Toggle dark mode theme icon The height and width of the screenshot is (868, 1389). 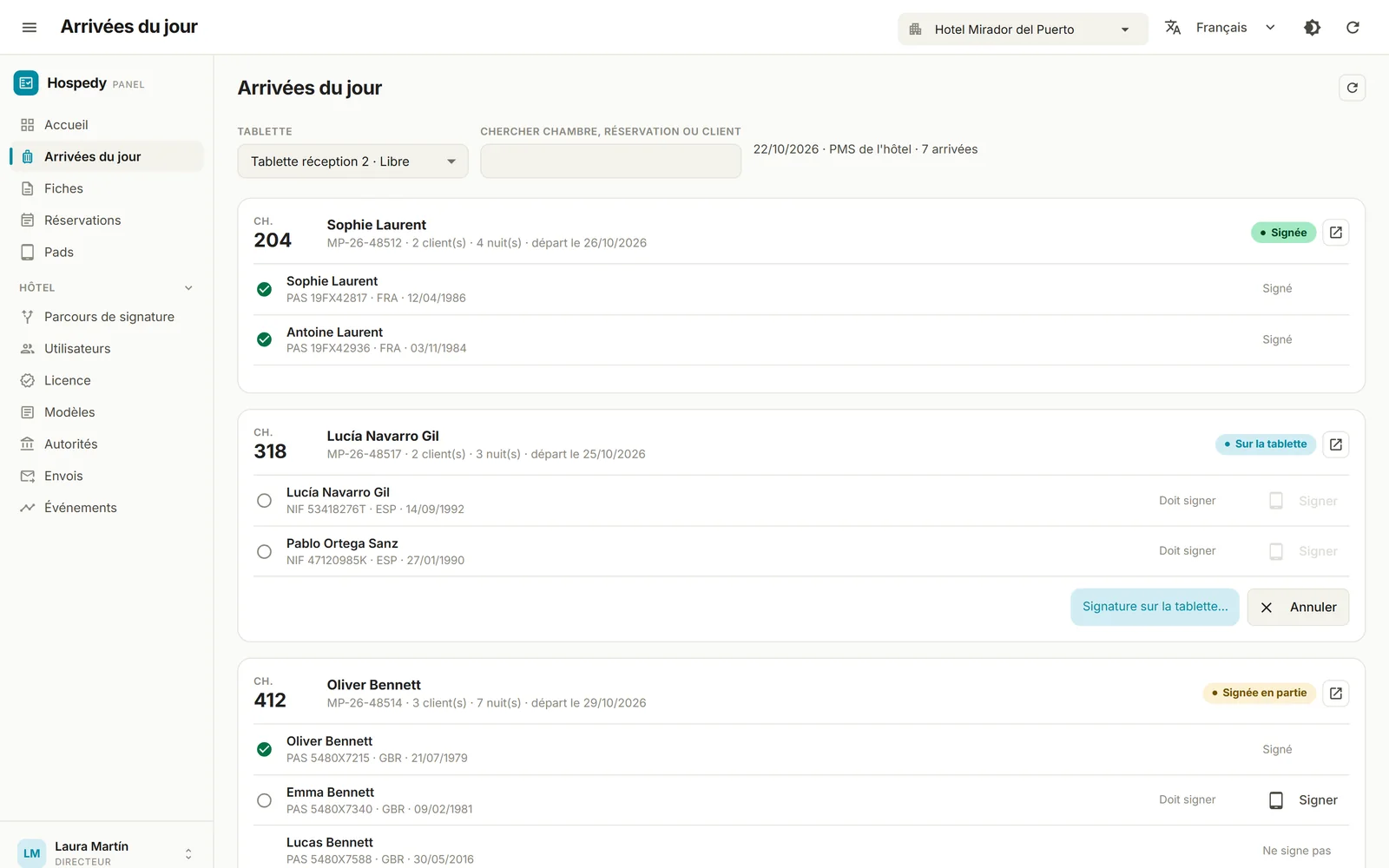[x=1313, y=28]
